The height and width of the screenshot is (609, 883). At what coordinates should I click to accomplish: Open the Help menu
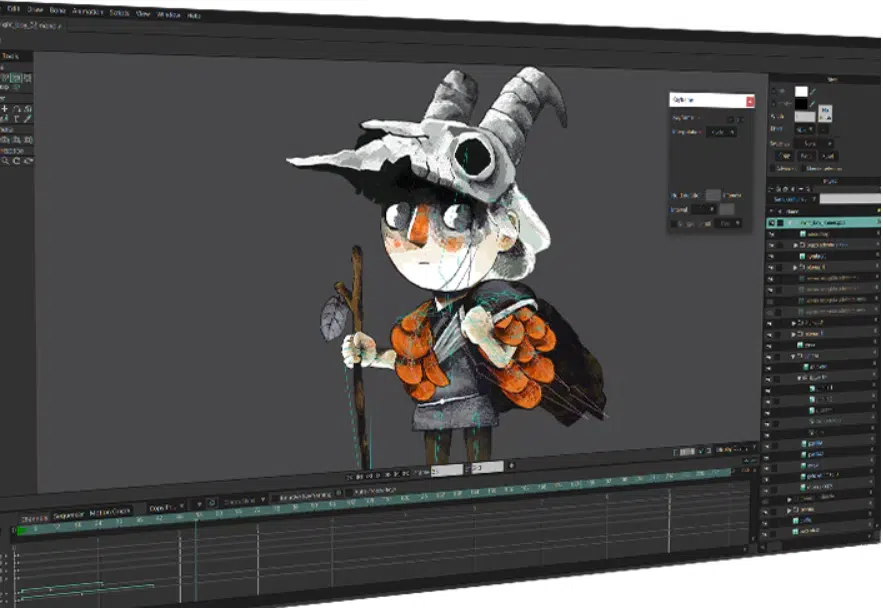point(194,16)
